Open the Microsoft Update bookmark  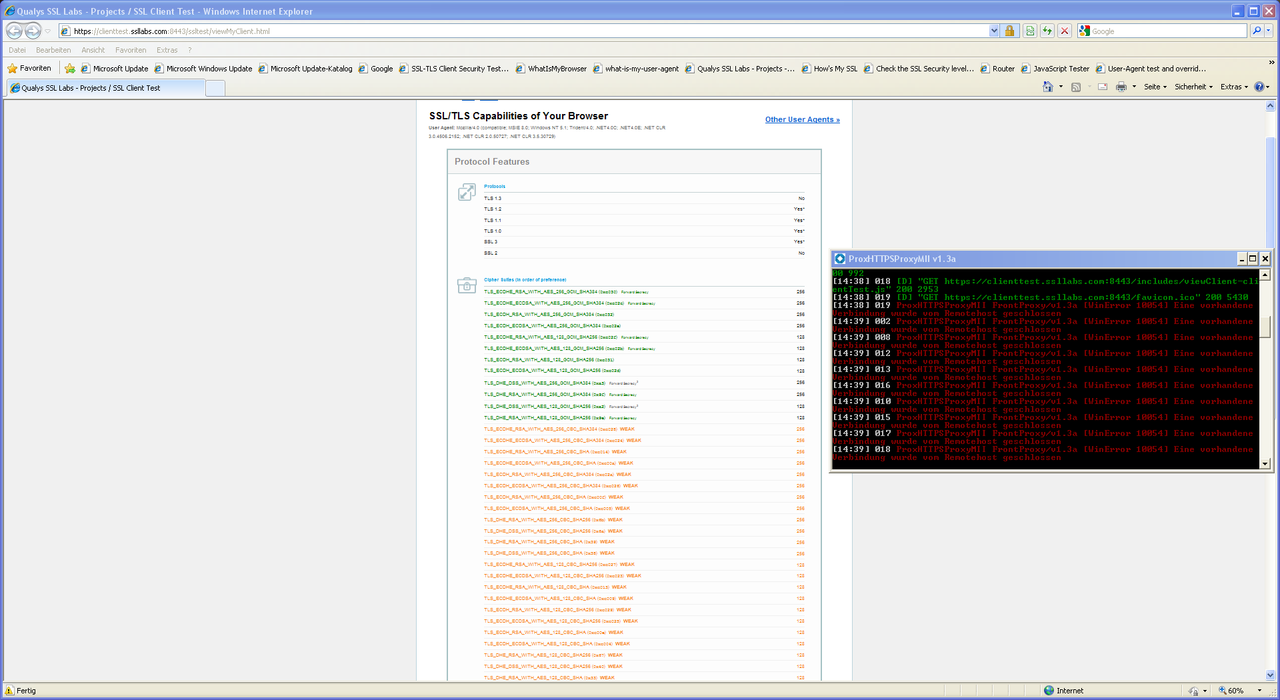[x=114, y=69]
